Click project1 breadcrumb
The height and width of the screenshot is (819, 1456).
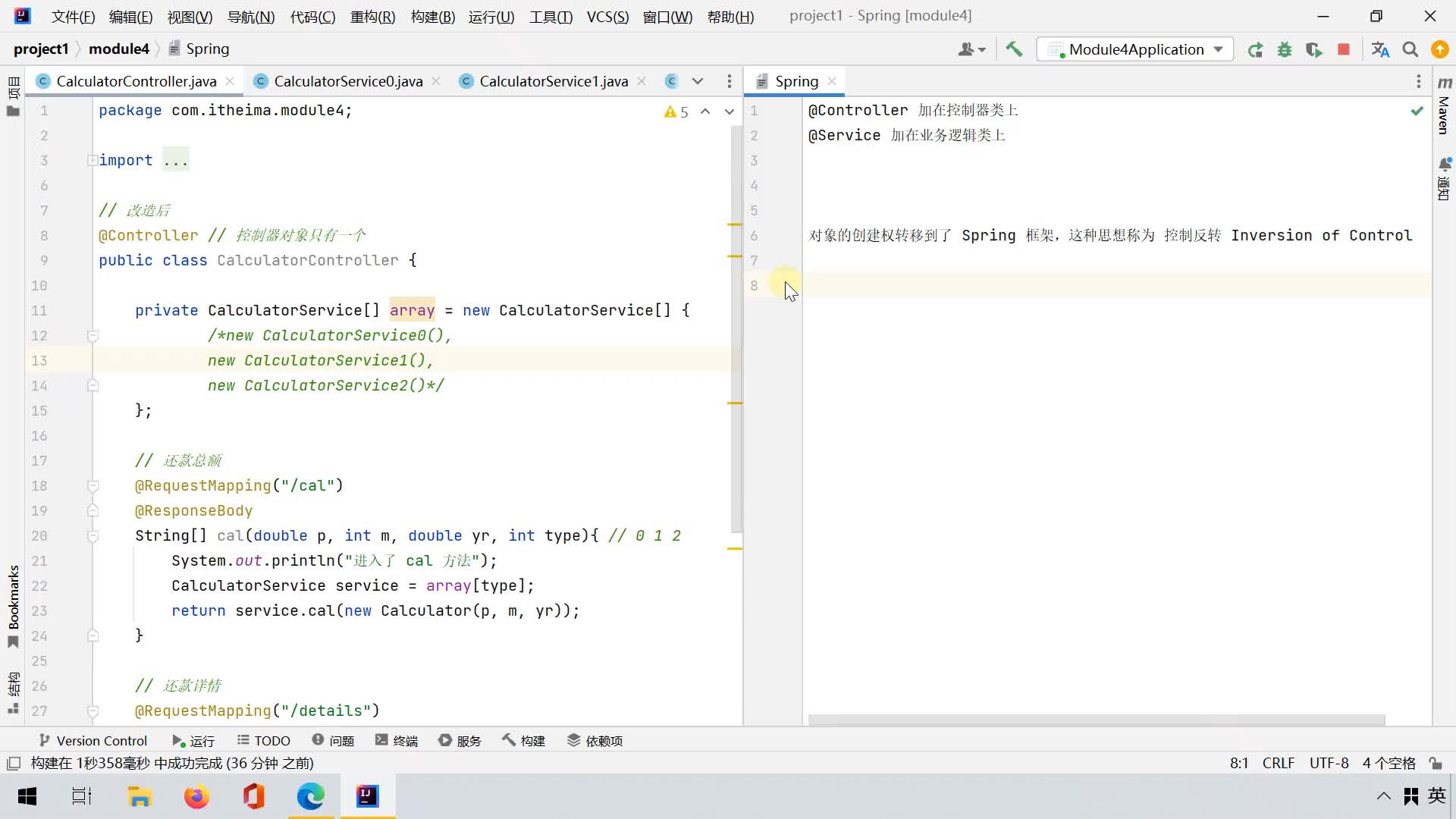click(41, 49)
